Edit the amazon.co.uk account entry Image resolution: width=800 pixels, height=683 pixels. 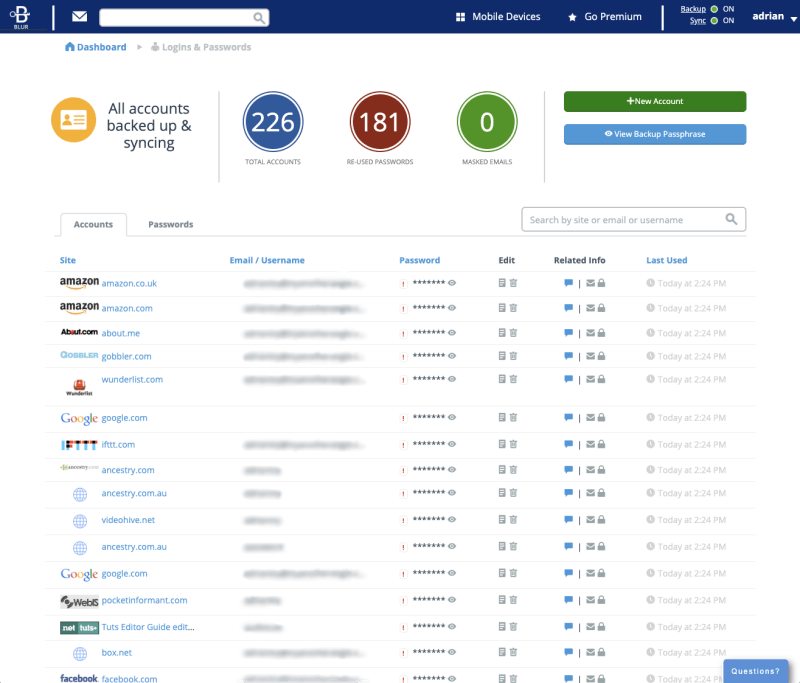click(502, 283)
